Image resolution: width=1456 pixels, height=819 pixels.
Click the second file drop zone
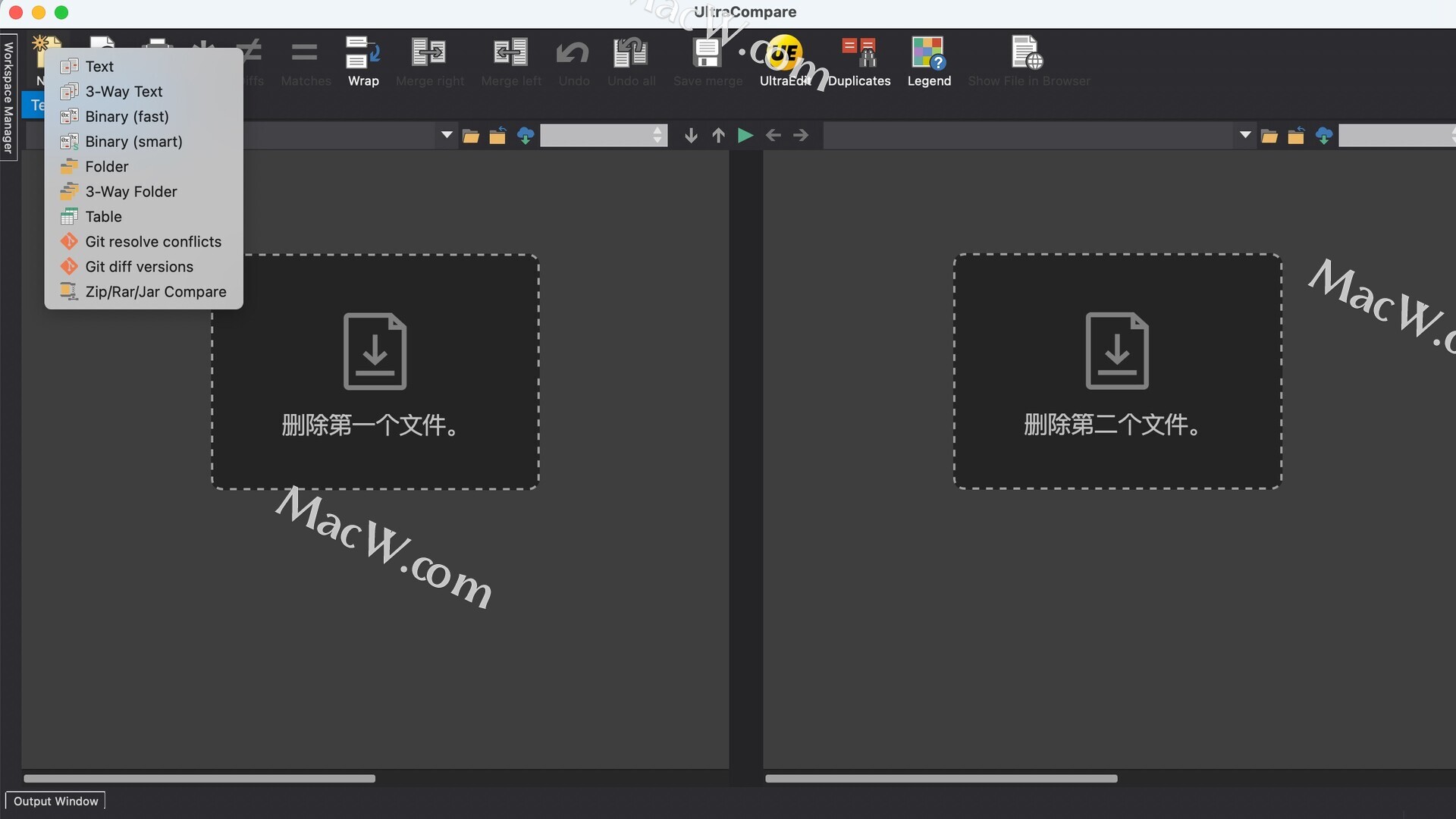(x=1118, y=372)
